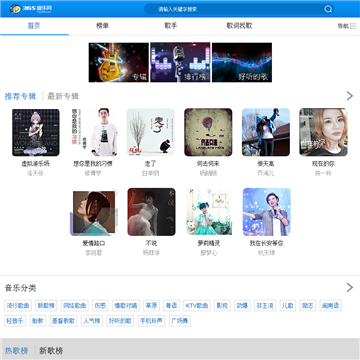Click the 365 music site logo
The height and width of the screenshot is (360, 360).
(31, 9)
